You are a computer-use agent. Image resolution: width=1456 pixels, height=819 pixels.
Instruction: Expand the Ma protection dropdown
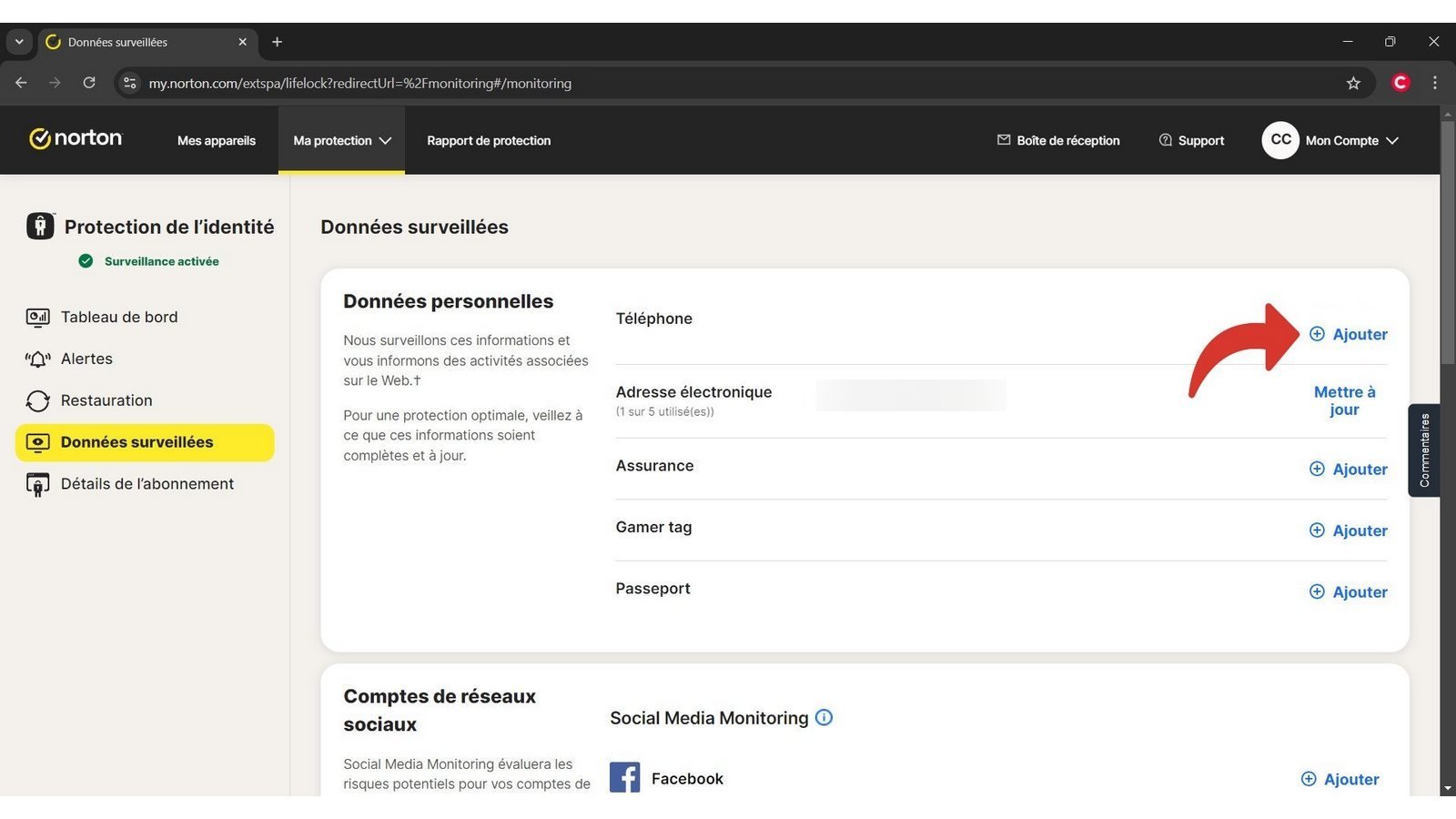click(341, 140)
